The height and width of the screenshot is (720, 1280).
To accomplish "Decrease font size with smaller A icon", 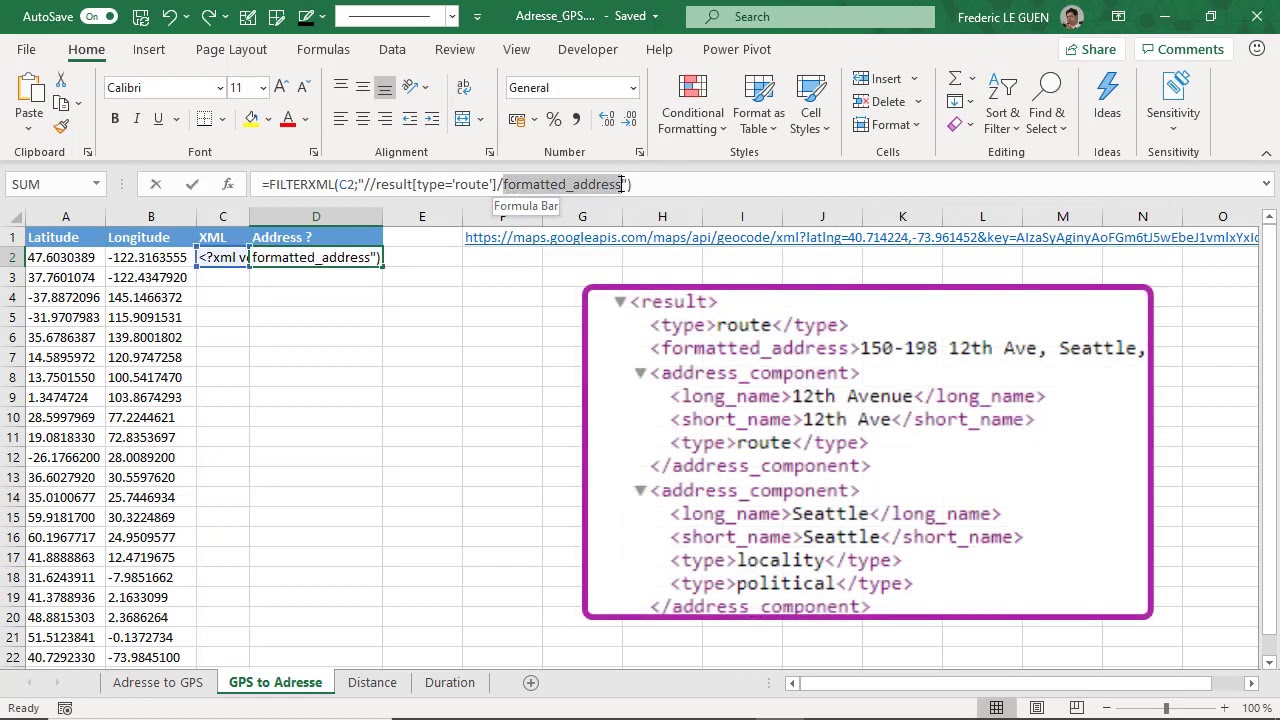I will pos(303,88).
